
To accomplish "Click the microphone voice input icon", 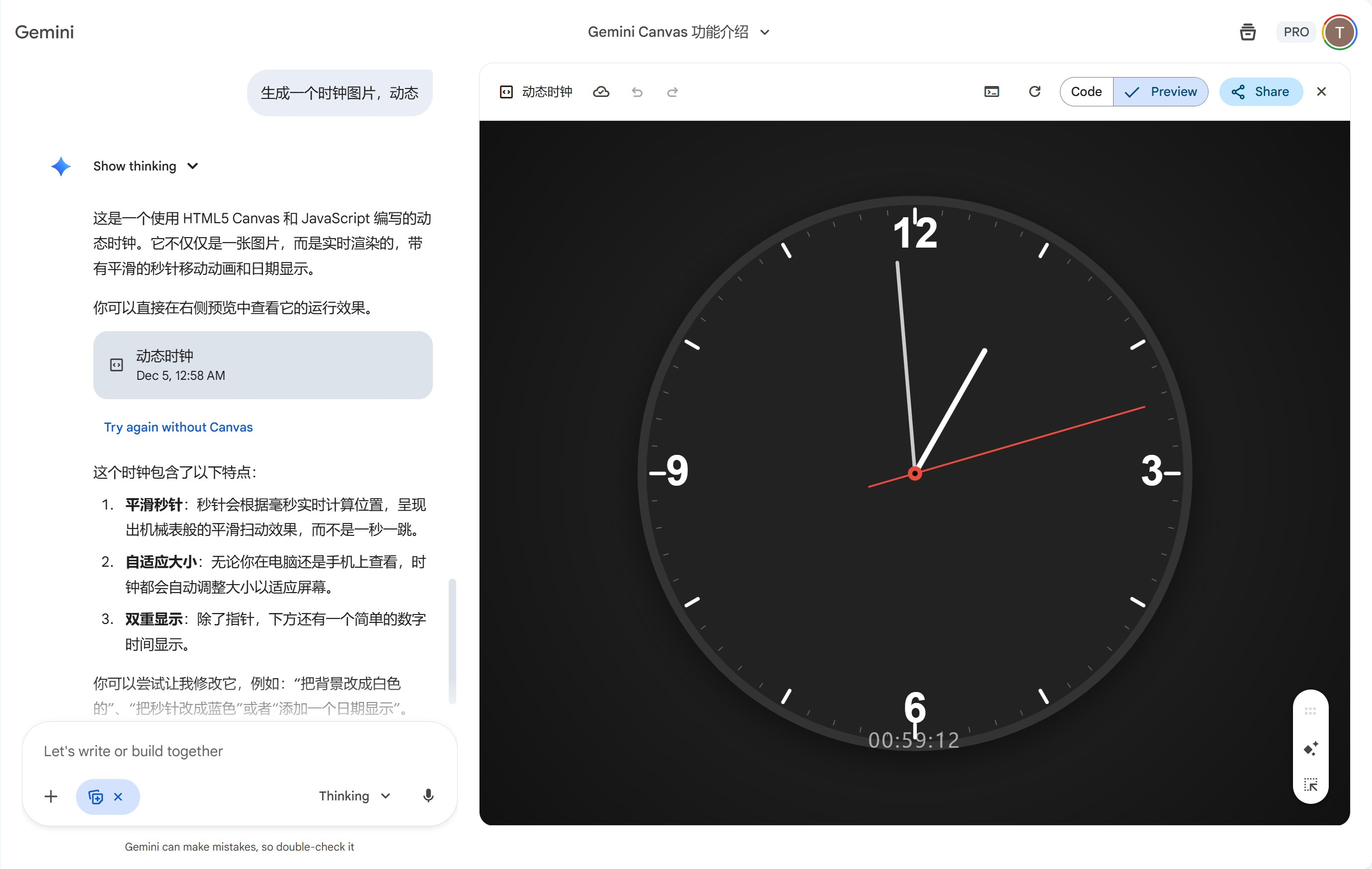I will (428, 795).
